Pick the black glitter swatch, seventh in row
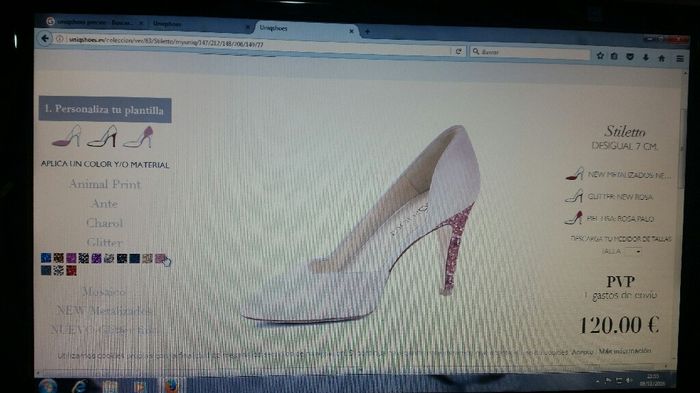 click(x=121, y=258)
